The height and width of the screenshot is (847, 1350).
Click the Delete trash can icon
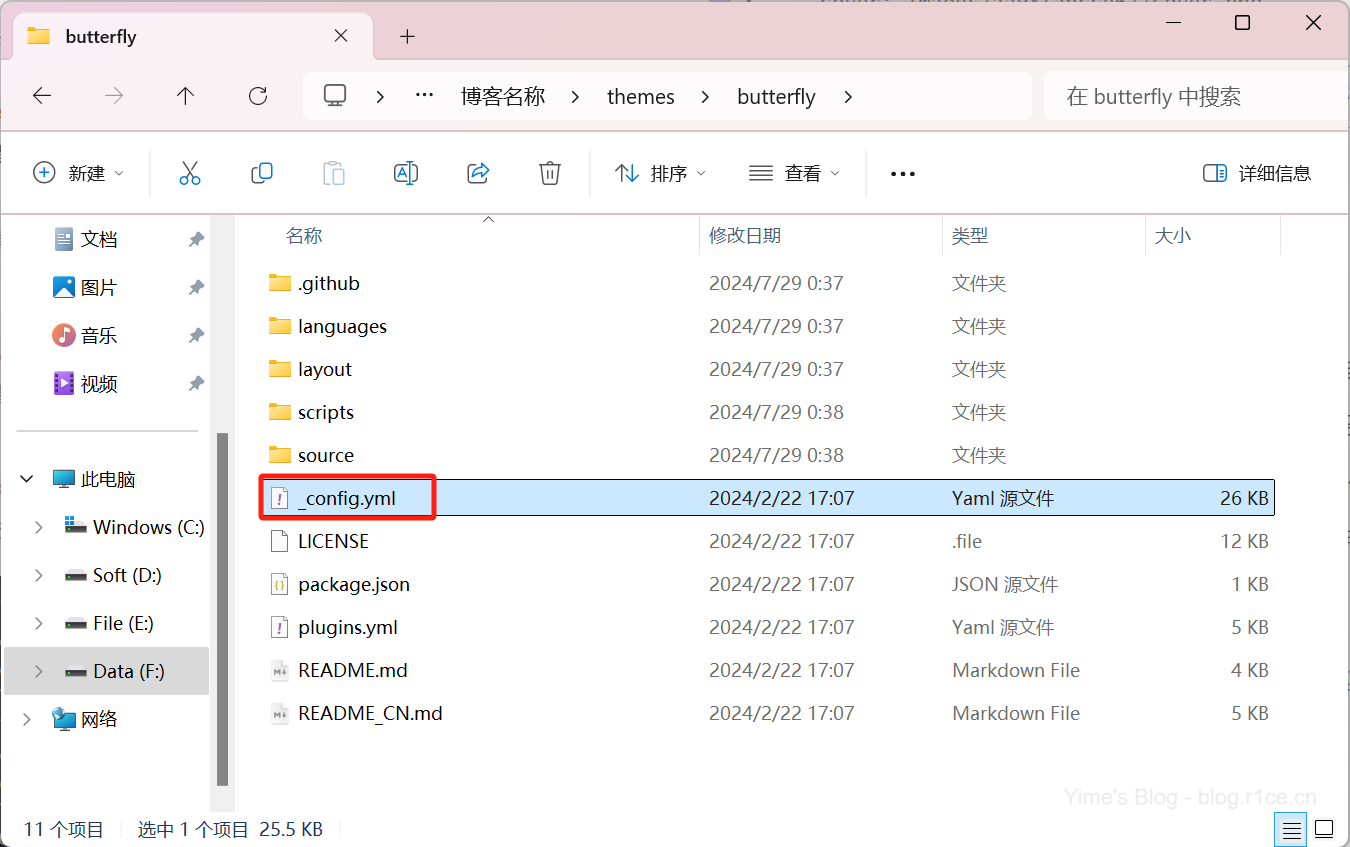tap(549, 173)
